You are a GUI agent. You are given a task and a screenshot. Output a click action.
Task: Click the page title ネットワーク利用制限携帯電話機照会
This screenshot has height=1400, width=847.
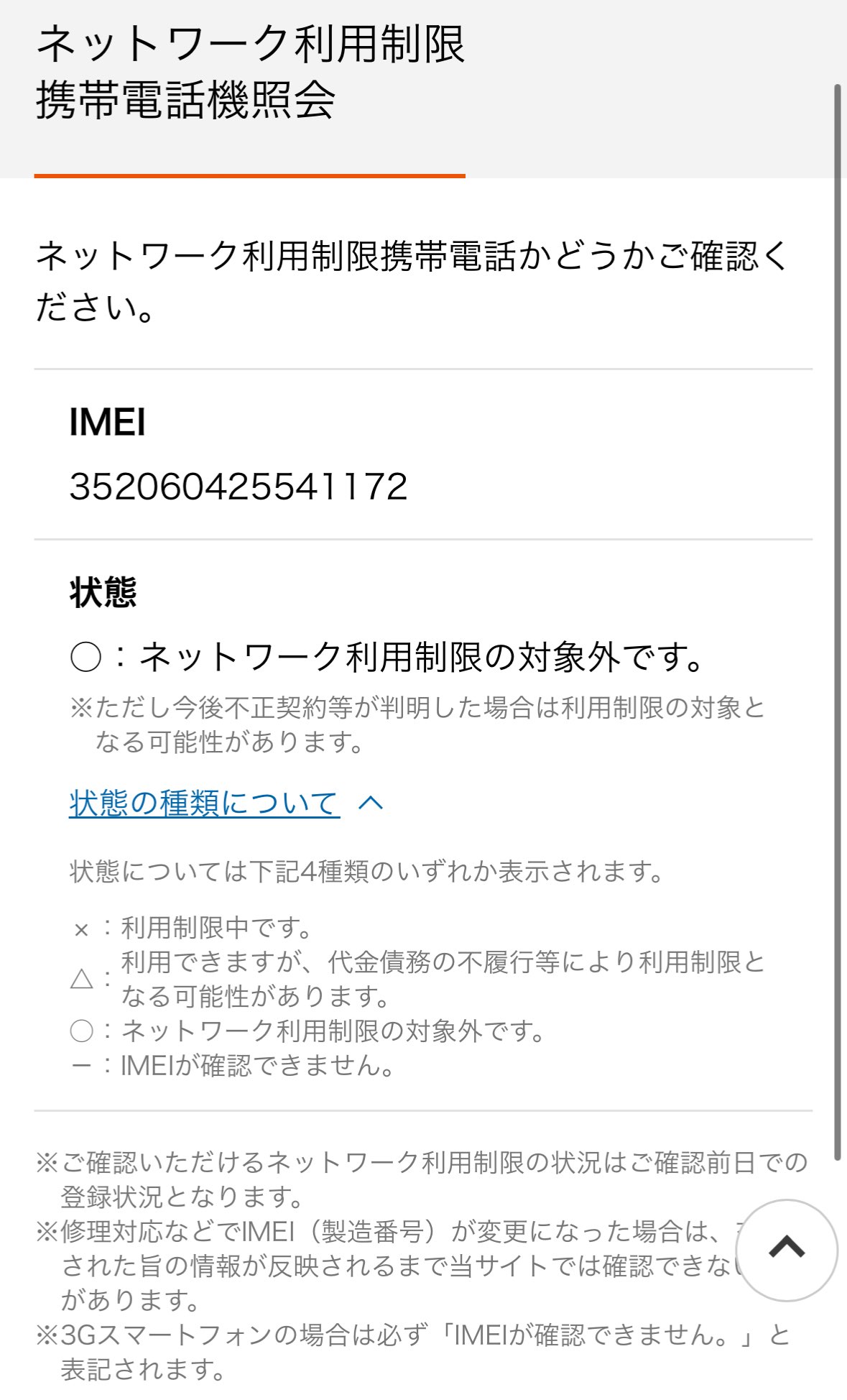tap(250, 72)
